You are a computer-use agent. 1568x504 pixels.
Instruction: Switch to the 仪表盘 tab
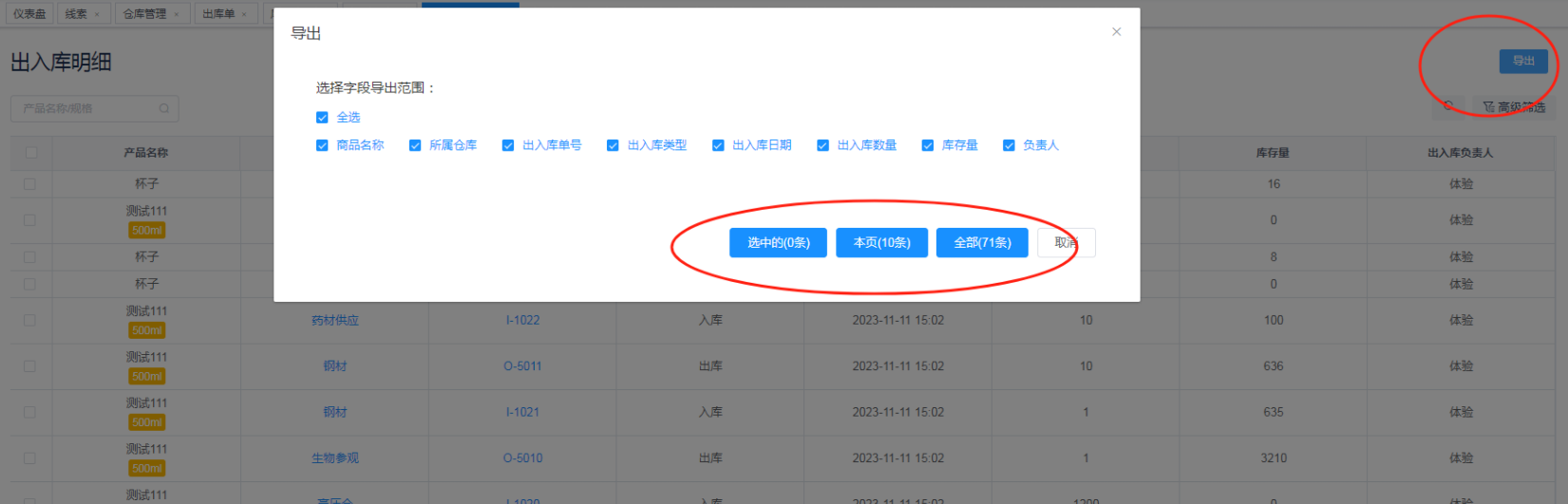[x=28, y=14]
